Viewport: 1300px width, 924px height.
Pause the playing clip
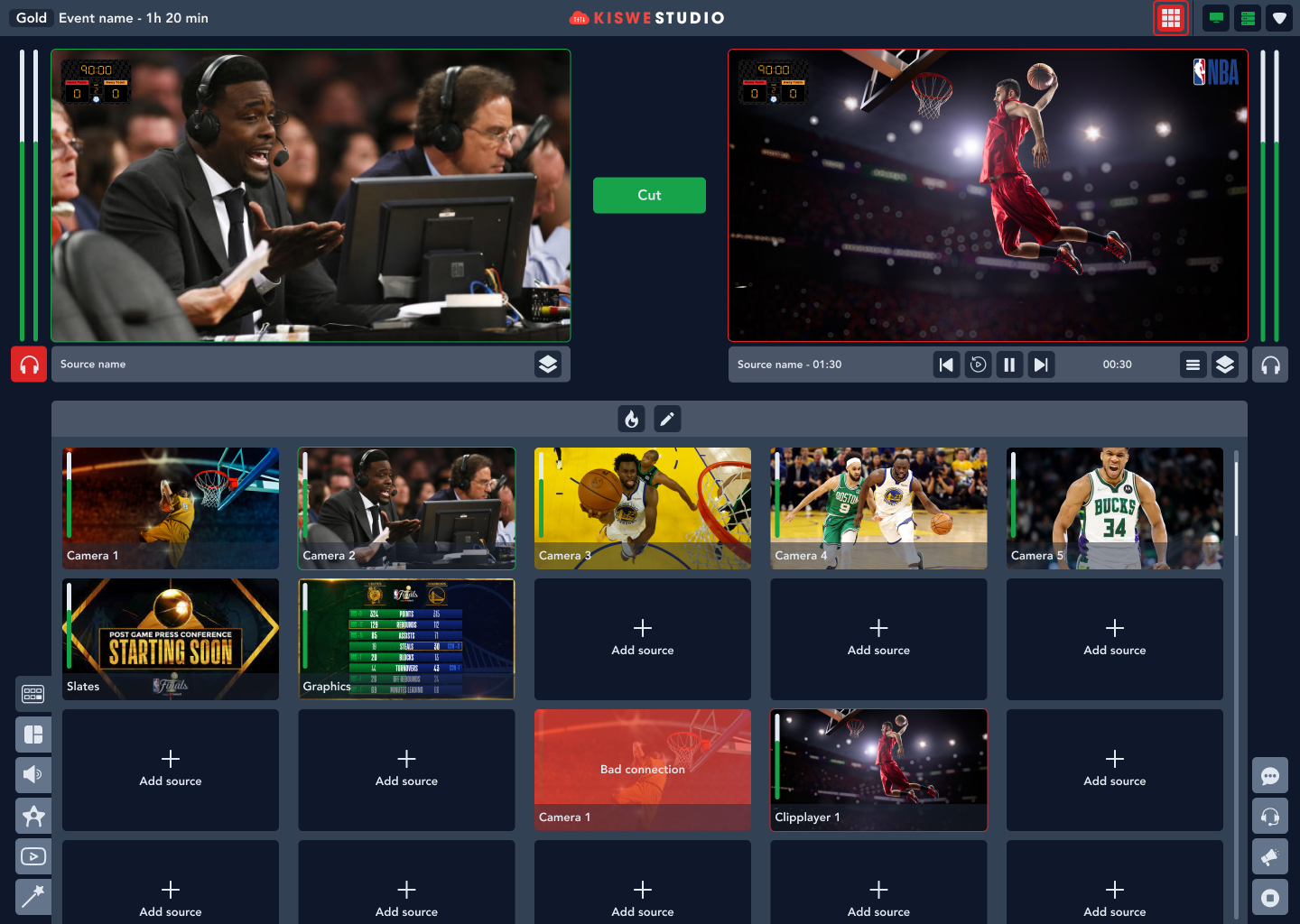[x=1009, y=365]
